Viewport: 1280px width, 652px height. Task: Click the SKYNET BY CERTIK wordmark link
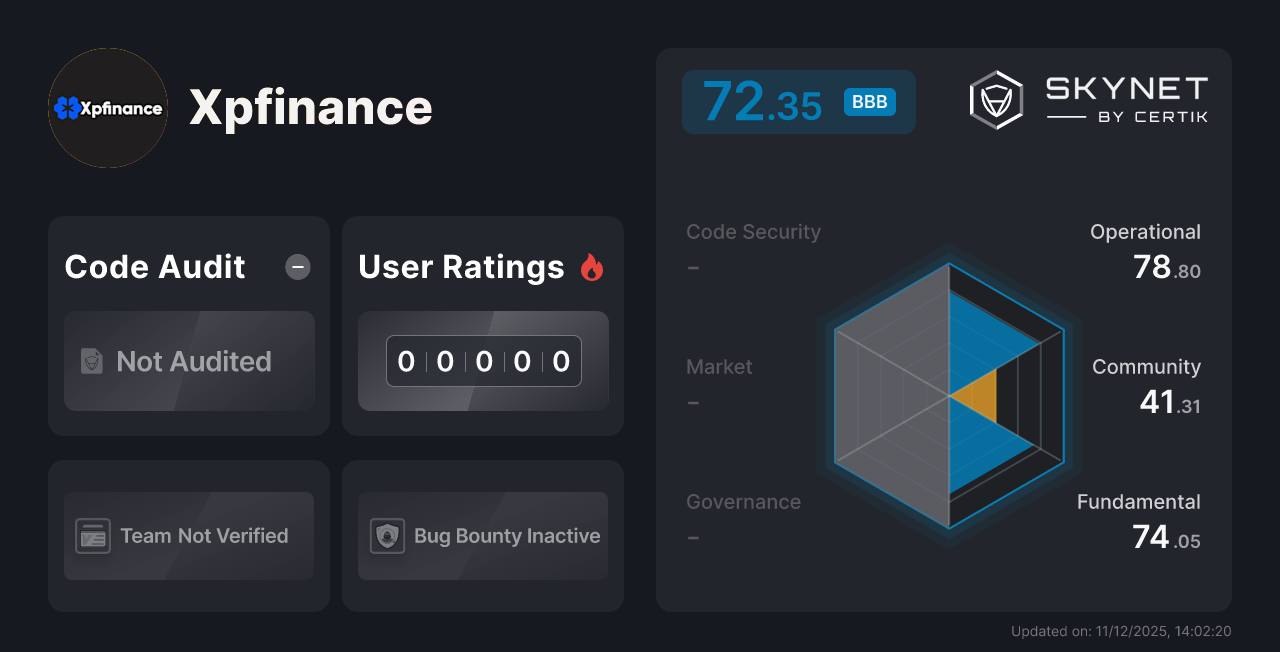point(1125,98)
